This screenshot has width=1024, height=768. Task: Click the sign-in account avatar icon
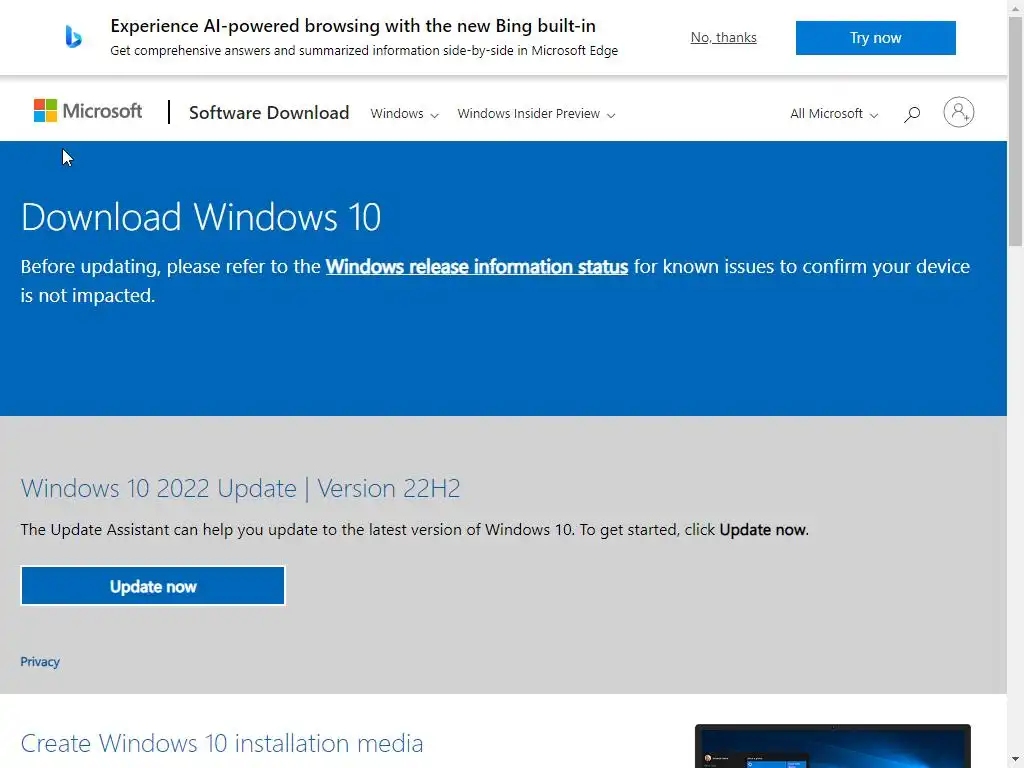coord(958,112)
